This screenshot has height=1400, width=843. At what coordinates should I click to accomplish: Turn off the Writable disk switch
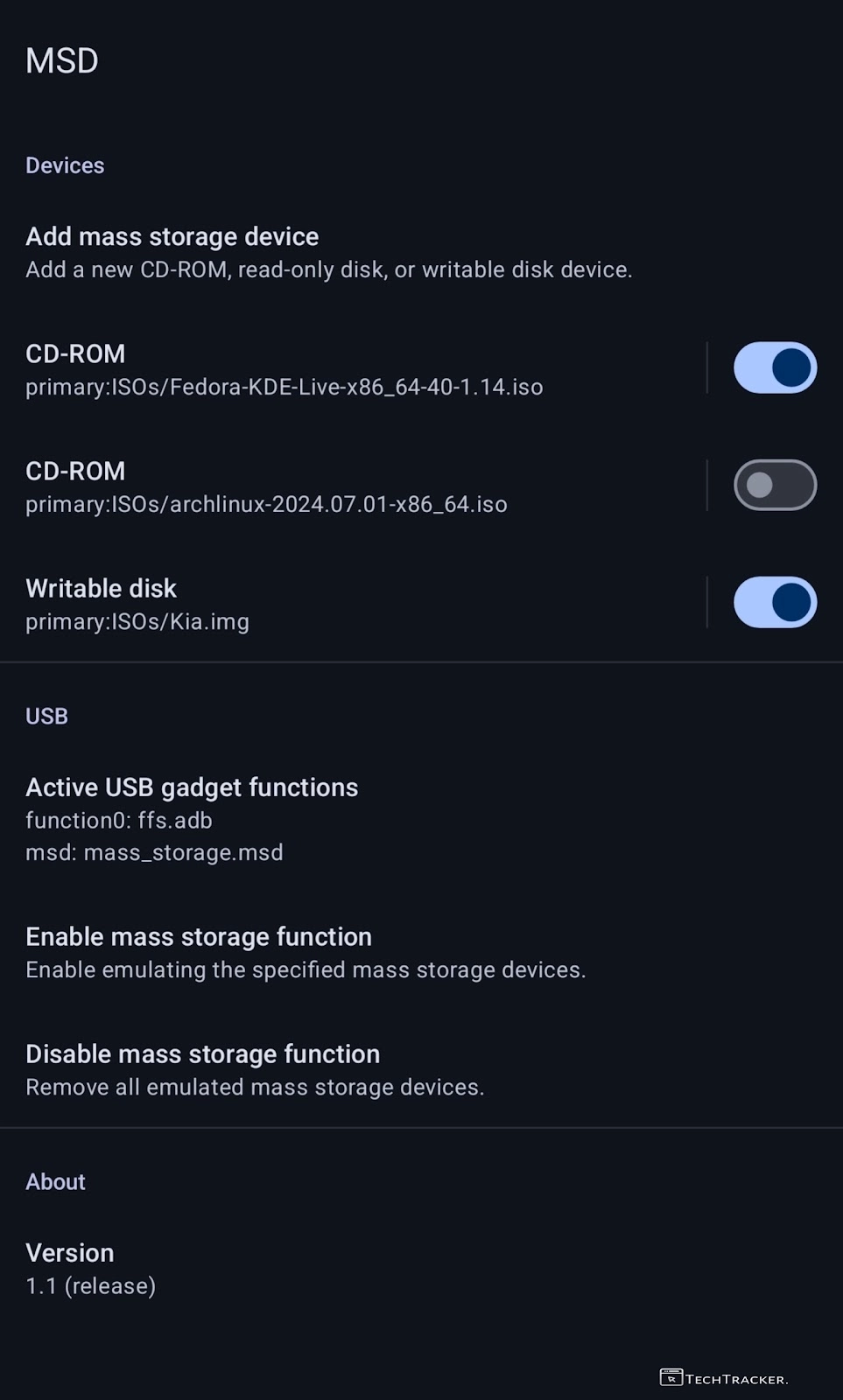coord(775,602)
